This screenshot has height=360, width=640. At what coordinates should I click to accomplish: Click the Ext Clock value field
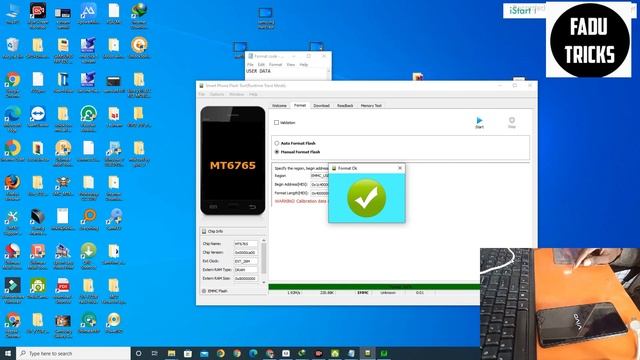246,261
